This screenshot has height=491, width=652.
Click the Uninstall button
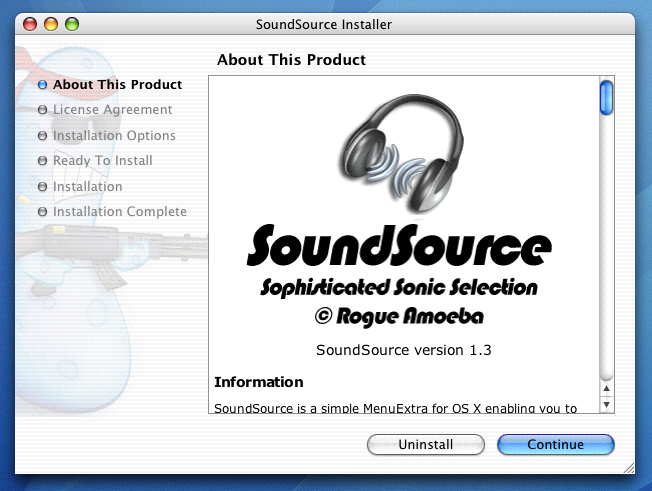[426, 444]
